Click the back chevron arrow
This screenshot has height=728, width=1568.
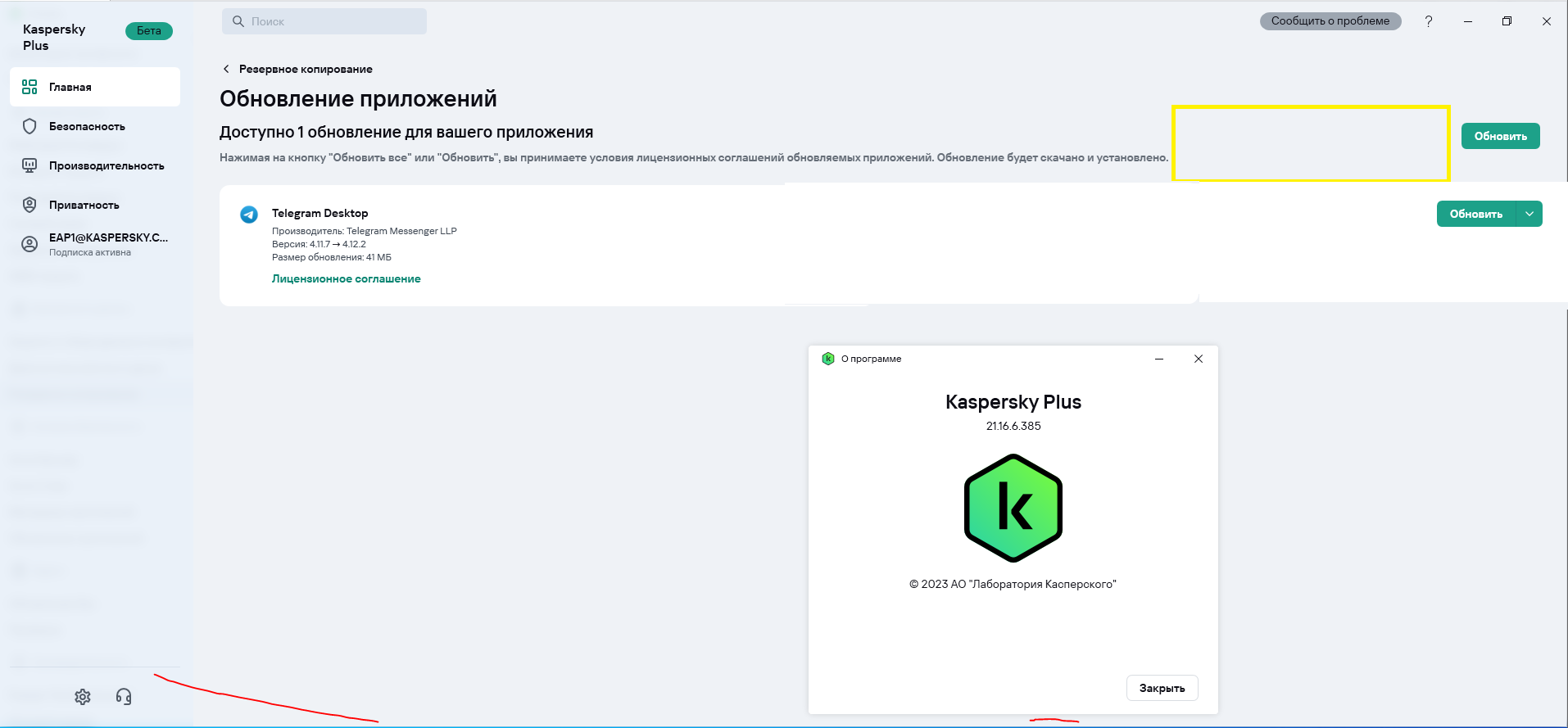[226, 69]
